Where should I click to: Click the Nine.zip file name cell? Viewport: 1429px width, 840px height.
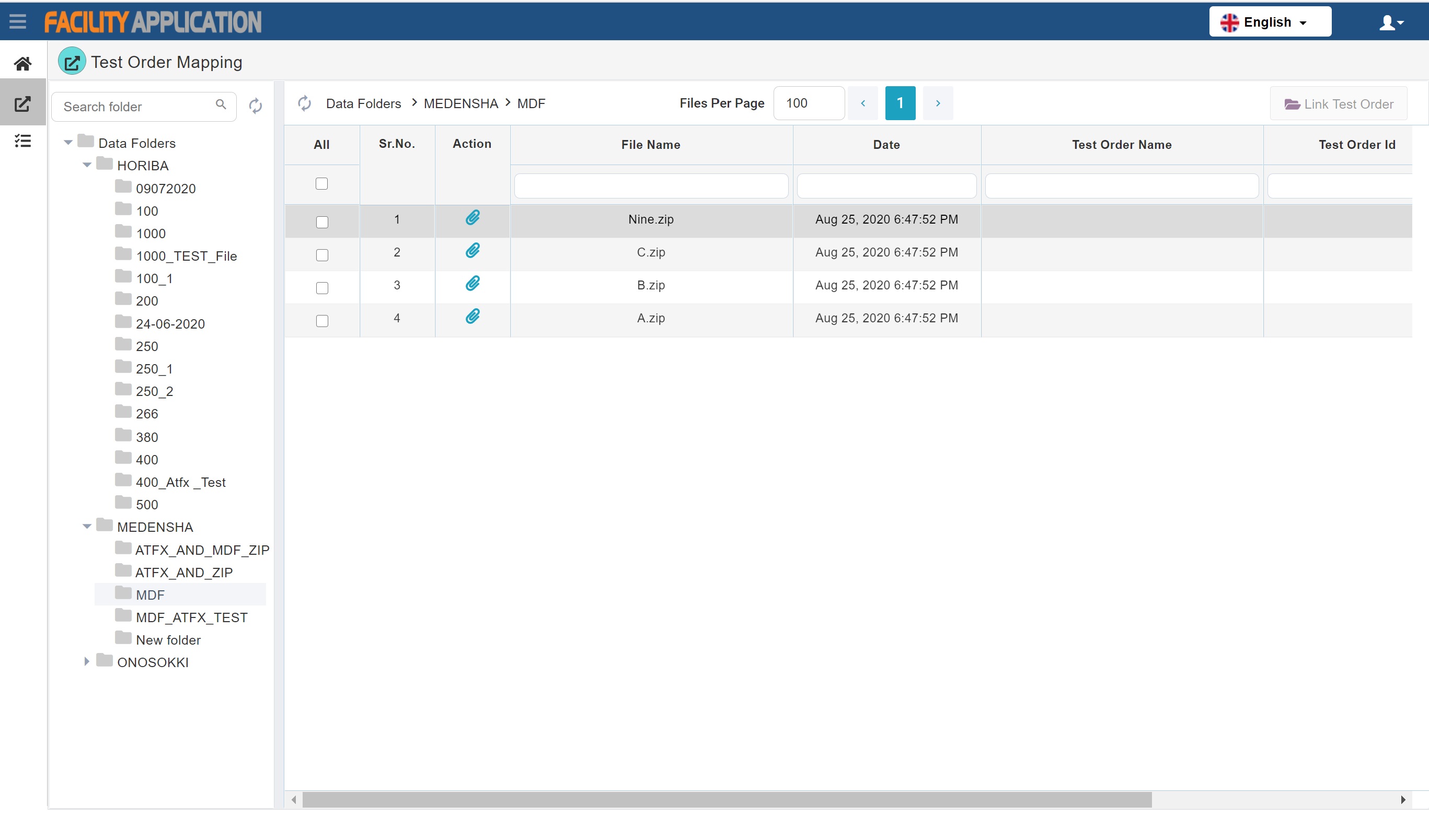pyautogui.click(x=651, y=219)
